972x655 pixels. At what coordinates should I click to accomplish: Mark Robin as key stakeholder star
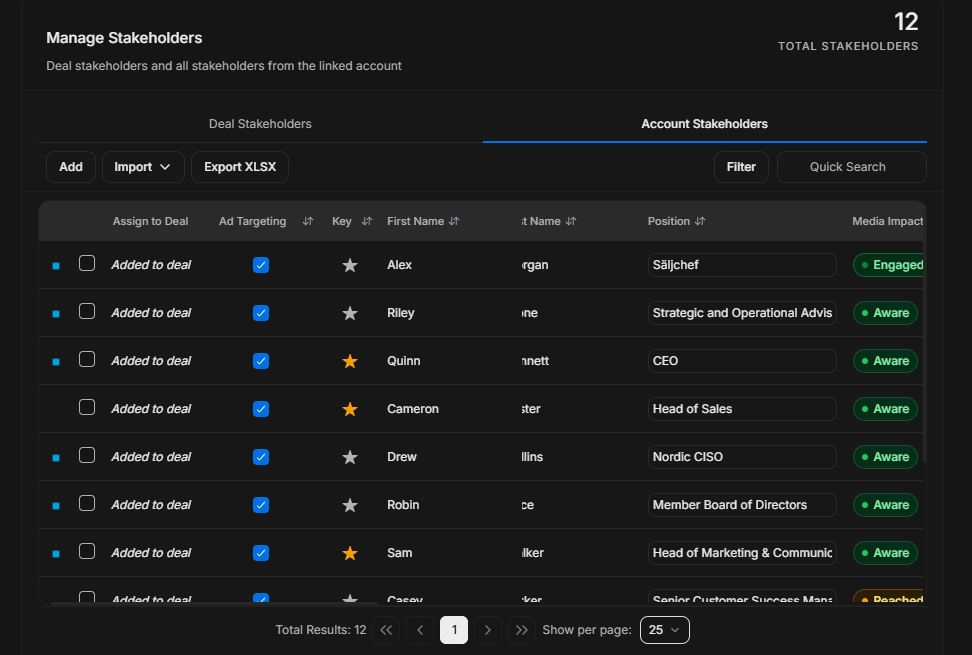[x=350, y=505]
